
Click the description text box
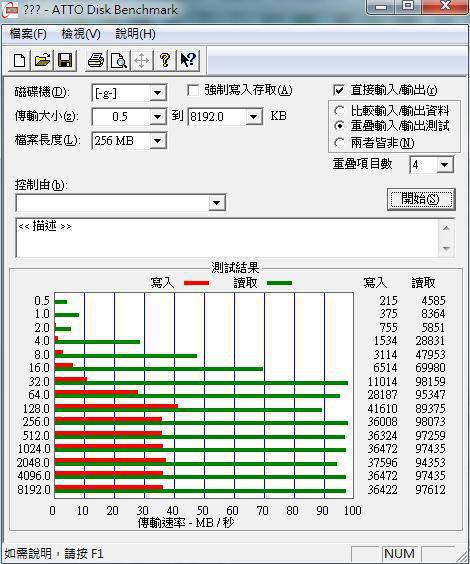pos(227,238)
